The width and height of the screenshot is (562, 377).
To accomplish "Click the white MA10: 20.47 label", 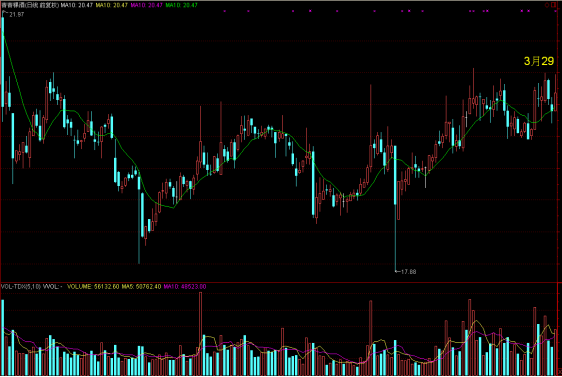I will (76, 5).
